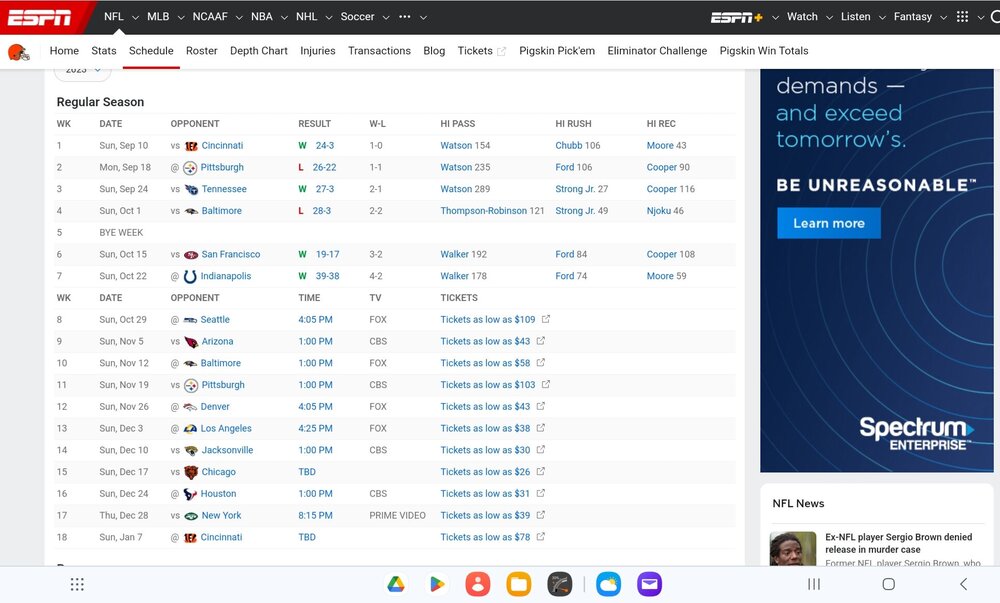
Task: Switch to the Roster tab
Action: (x=202, y=51)
